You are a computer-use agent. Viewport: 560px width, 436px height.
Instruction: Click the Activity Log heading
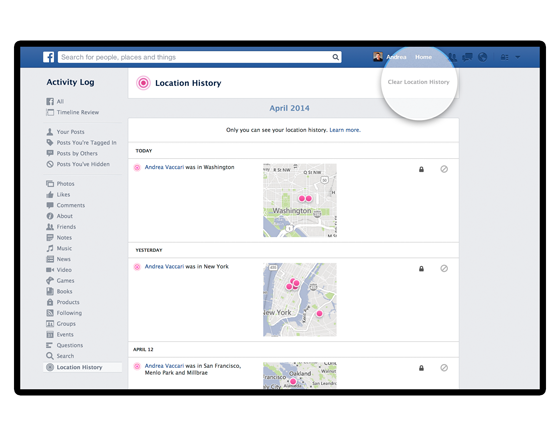pyautogui.click(x=70, y=82)
